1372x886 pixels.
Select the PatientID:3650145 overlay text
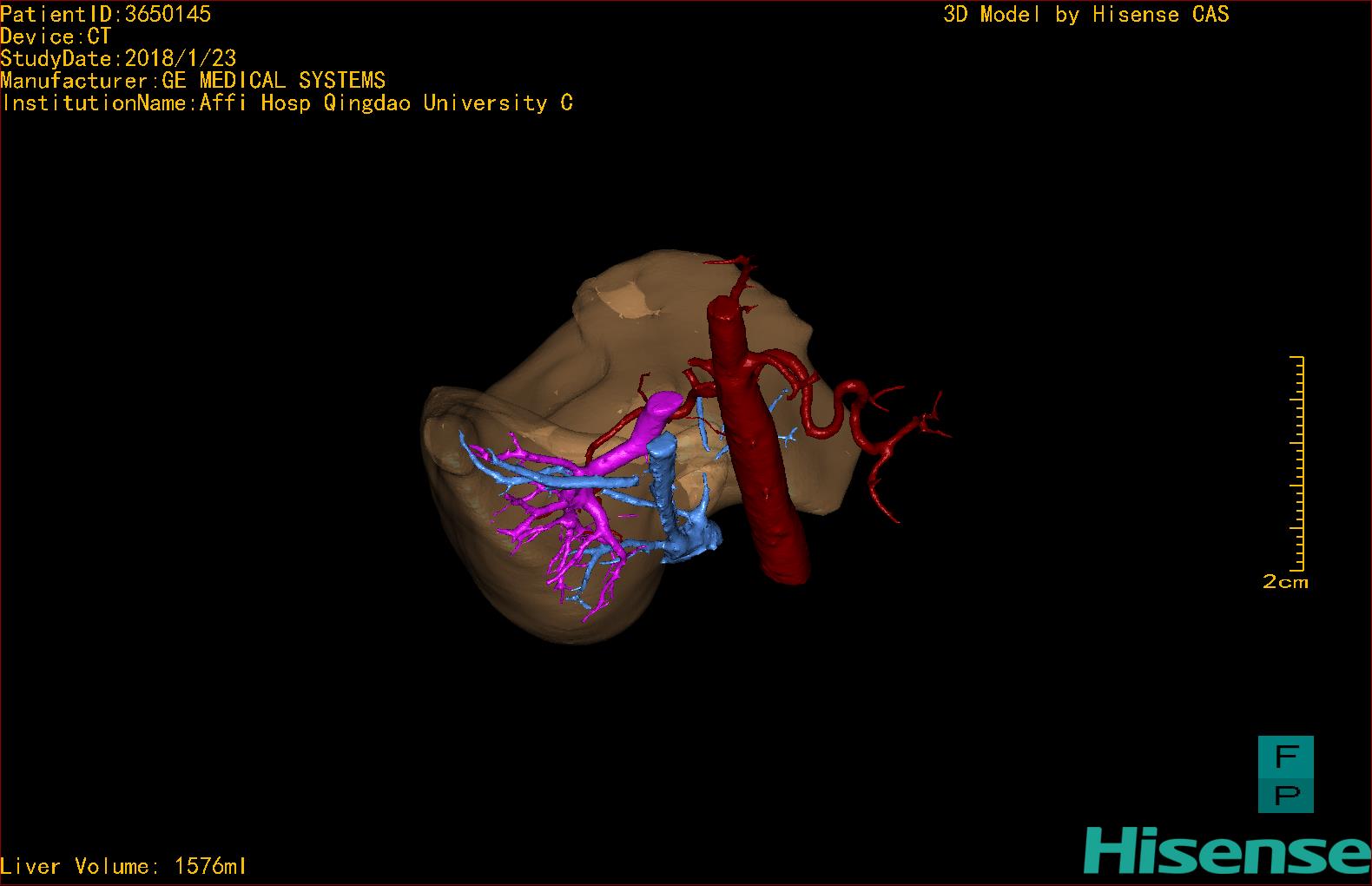click(106, 14)
